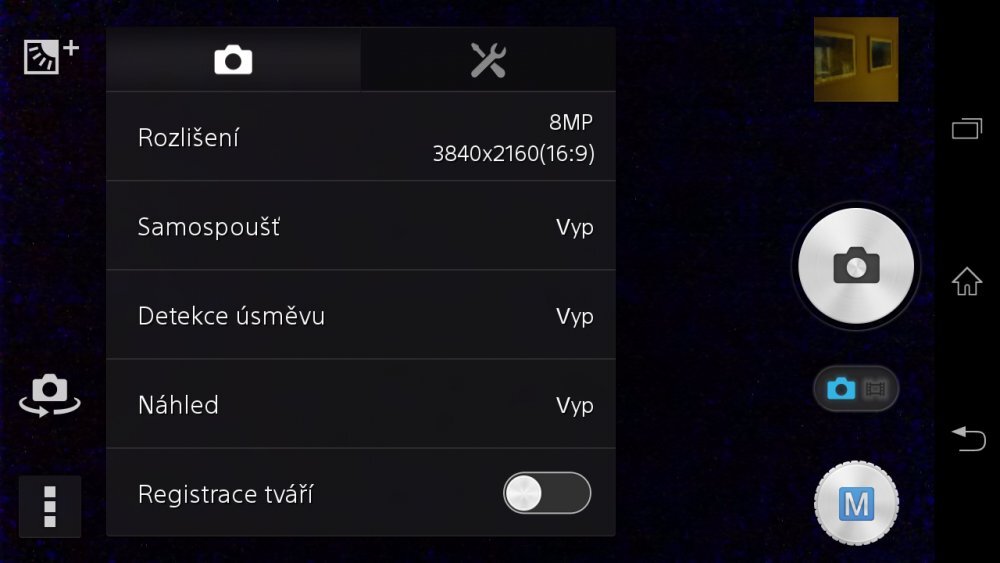Open Rozlišení 8MP resolution options
This screenshot has width=1000, height=563.
361,136
